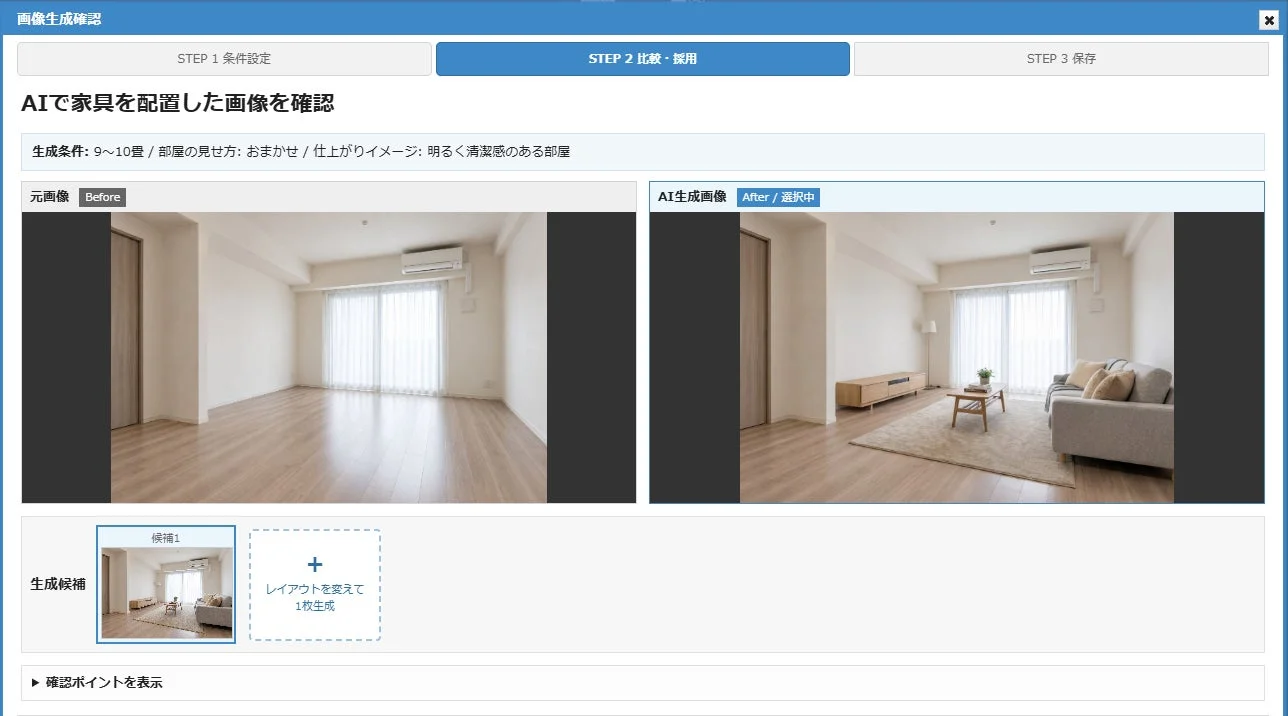Screen dimensions: 1288x716
Task: Generate one more with レイアウトを変えて1枚生成
Action: (x=315, y=585)
